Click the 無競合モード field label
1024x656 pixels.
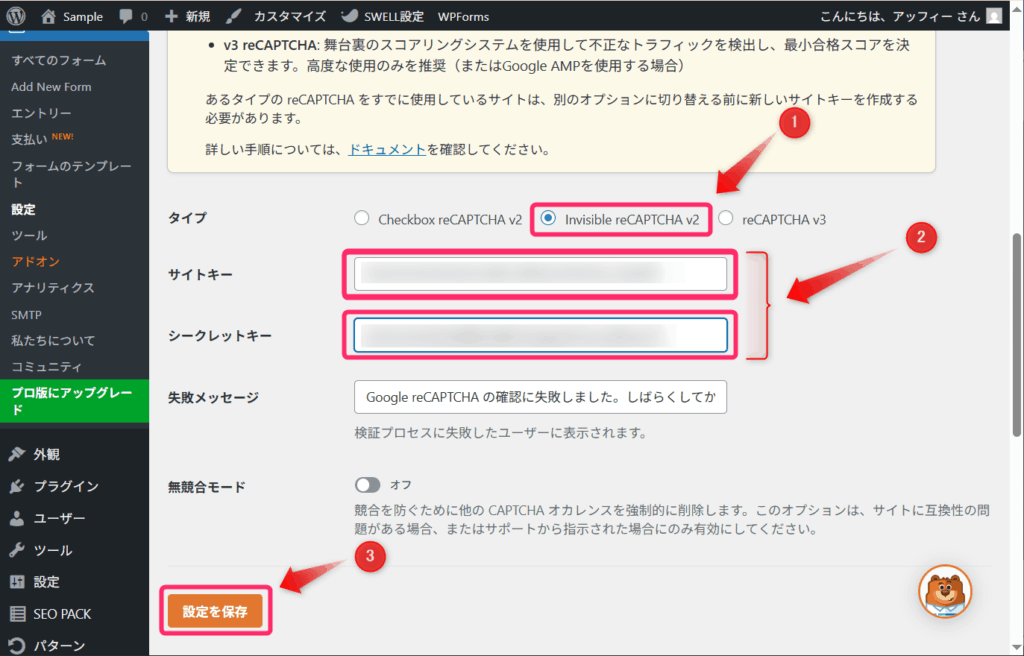(206, 487)
